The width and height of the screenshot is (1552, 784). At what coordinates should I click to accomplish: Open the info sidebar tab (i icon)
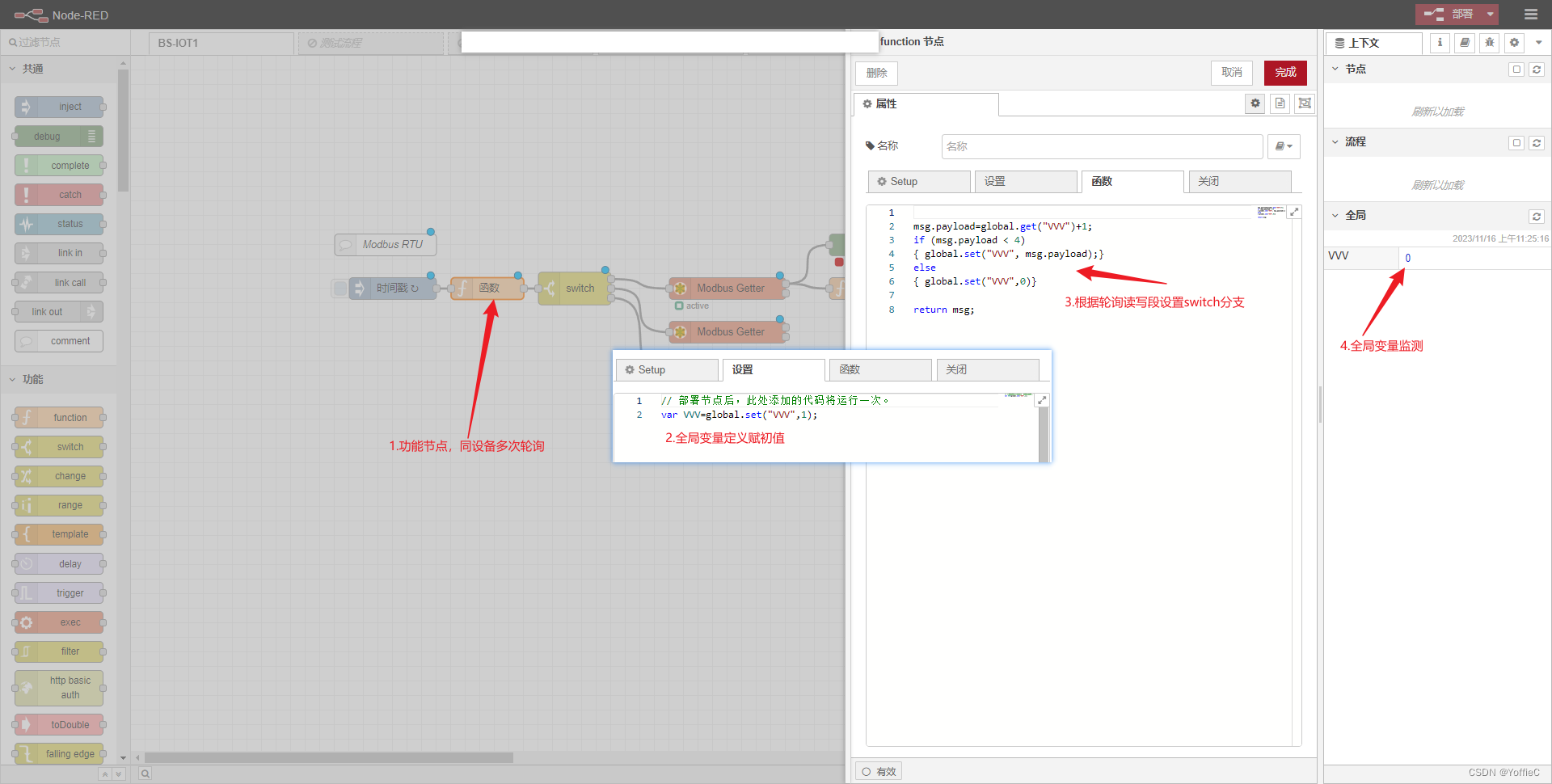[1439, 43]
